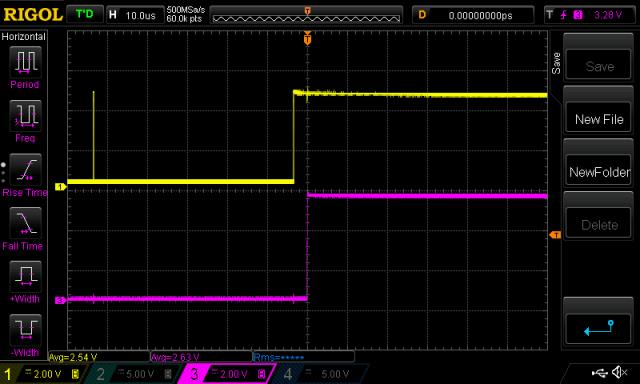Open the Horizontal measurement menu tab

pyautogui.click(x=24, y=37)
